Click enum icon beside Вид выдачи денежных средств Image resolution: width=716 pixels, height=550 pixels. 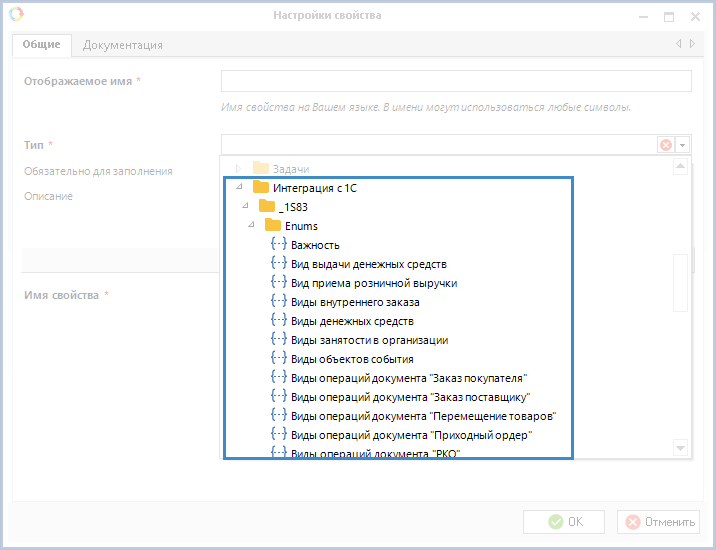coord(279,263)
